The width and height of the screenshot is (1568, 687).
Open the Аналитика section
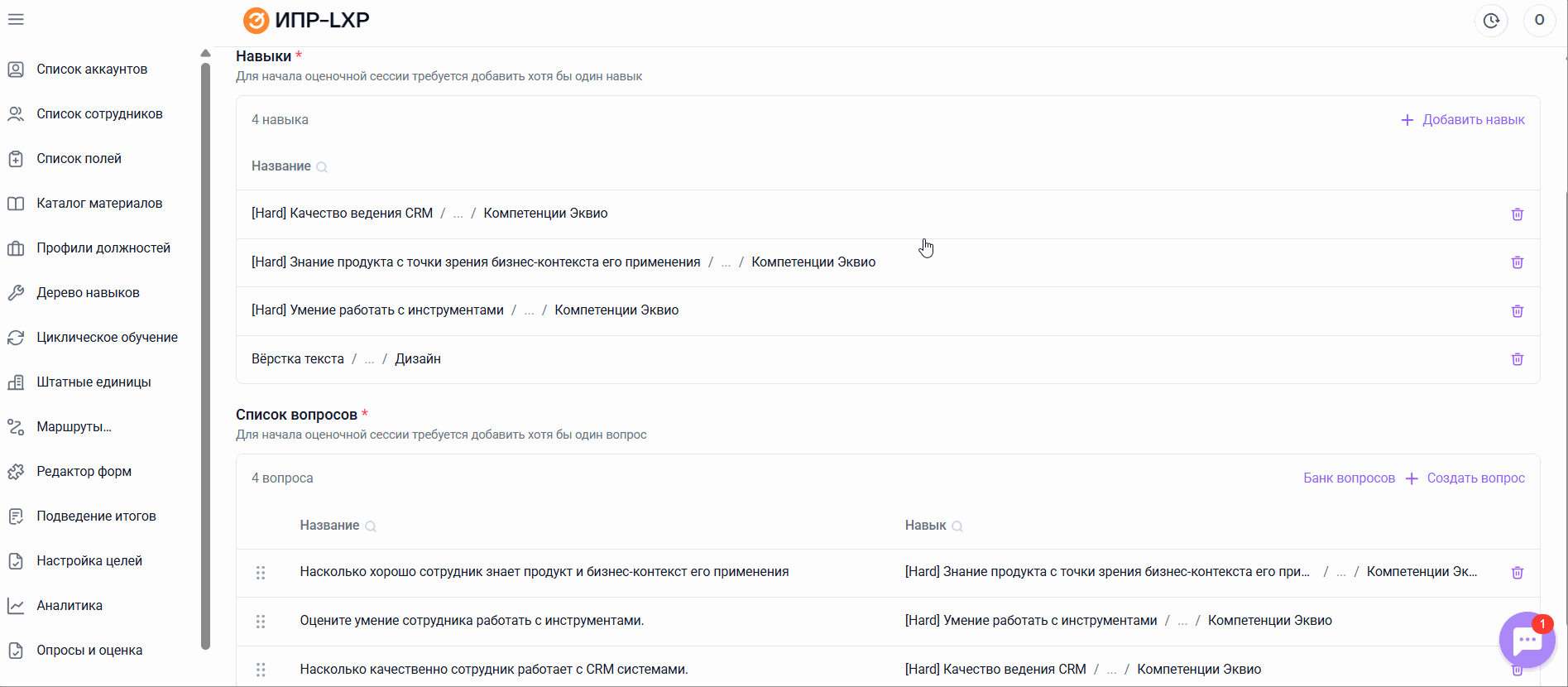[x=70, y=606]
